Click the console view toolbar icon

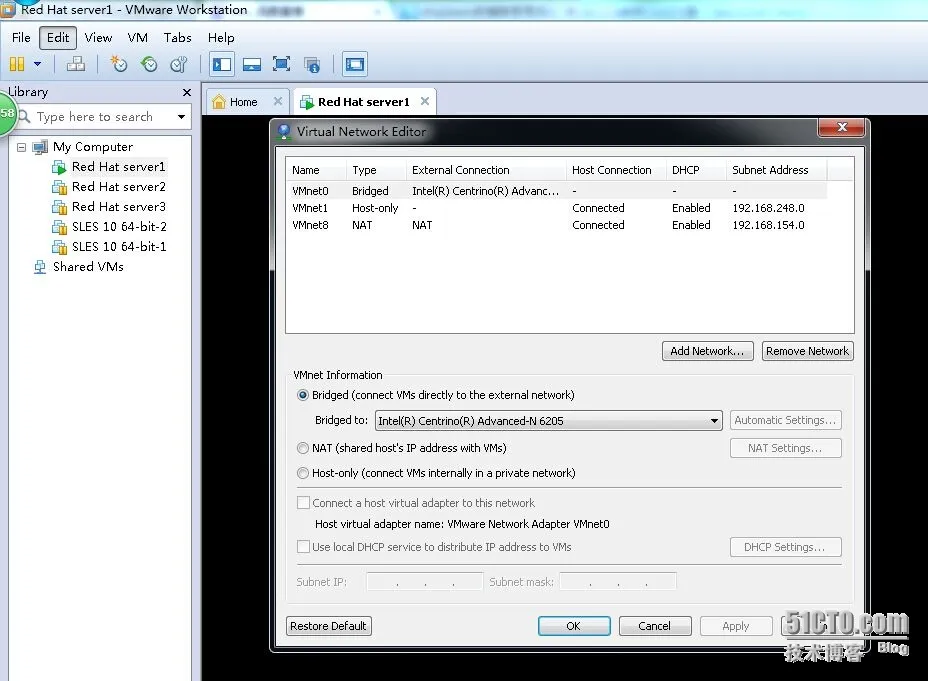[355, 64]
